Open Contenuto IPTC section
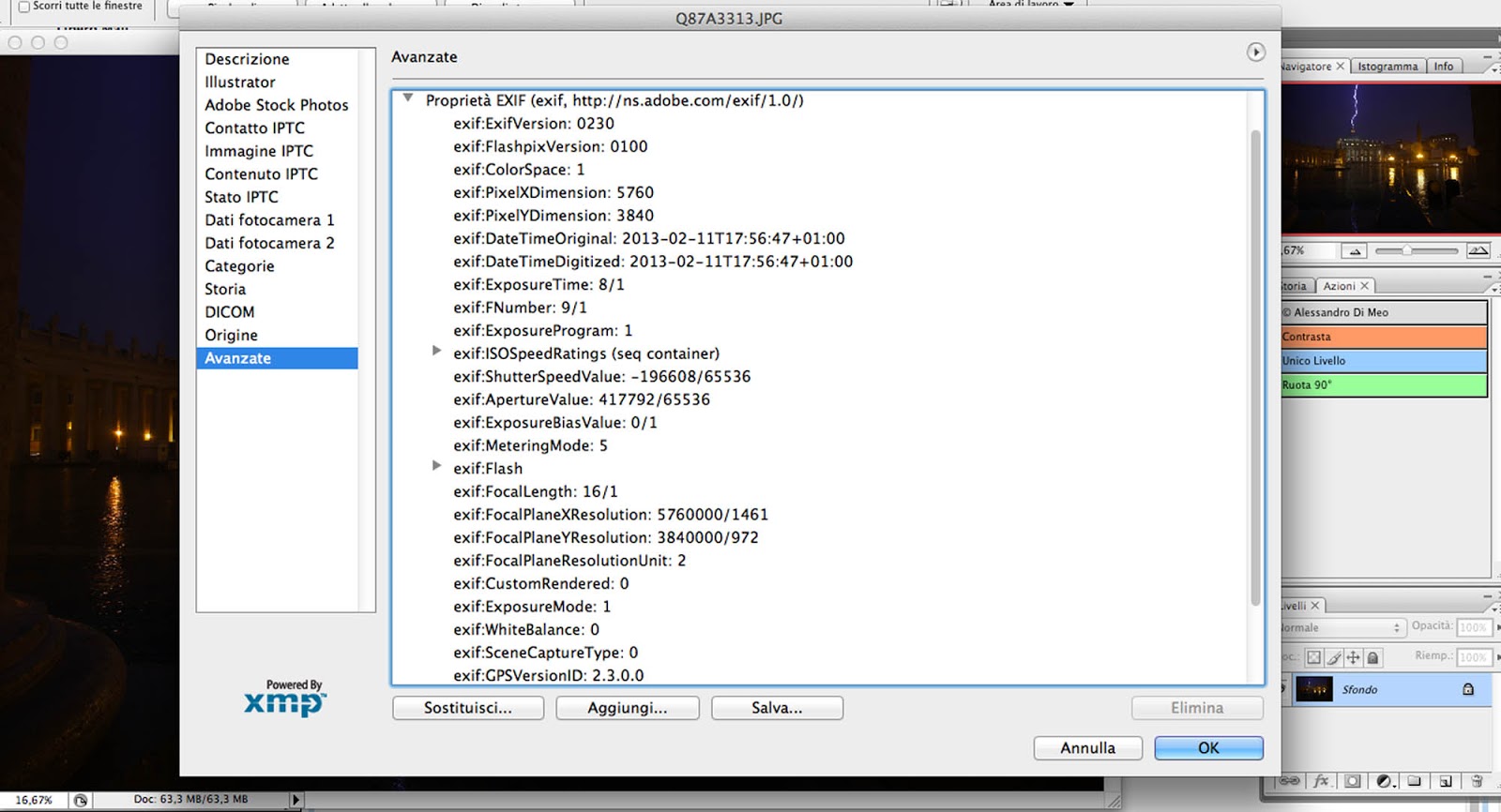Viewport: 1501px width, 812px height. pyautogui.click(x=277, y=174)
